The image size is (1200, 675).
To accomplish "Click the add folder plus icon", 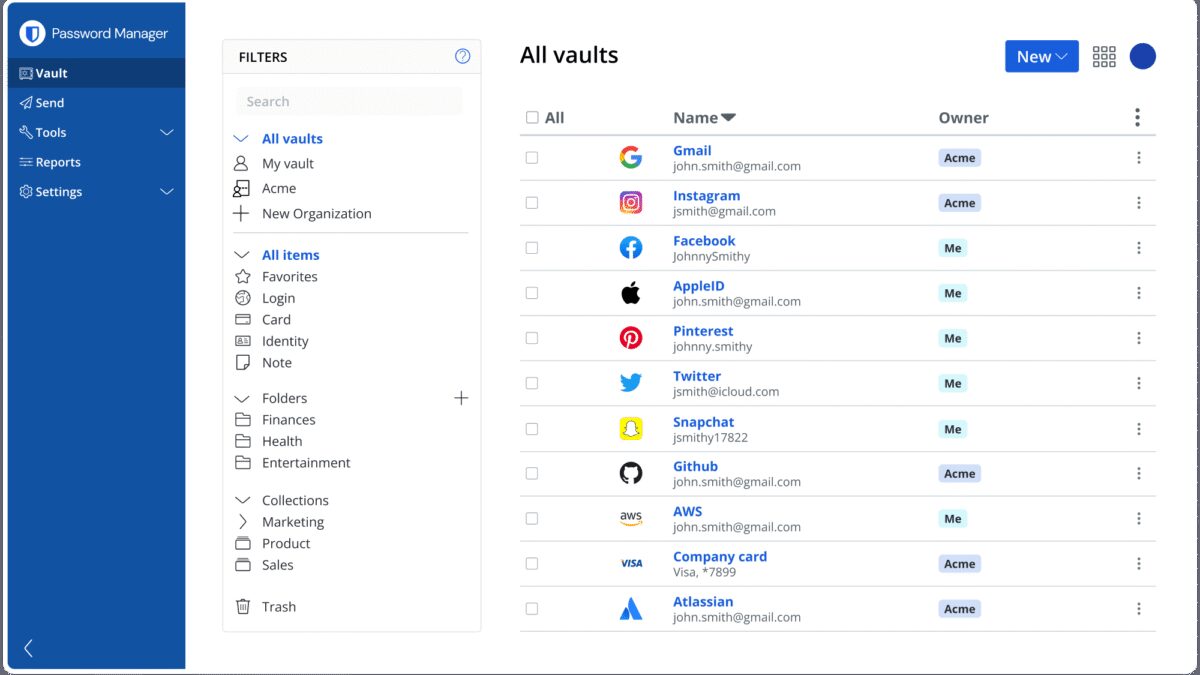I will tap(461, 398).
